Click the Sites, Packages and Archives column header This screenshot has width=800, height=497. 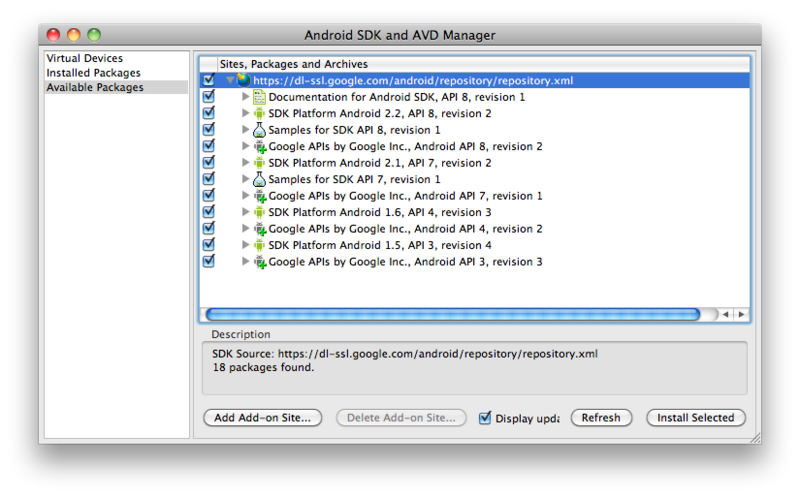point(484,64)
